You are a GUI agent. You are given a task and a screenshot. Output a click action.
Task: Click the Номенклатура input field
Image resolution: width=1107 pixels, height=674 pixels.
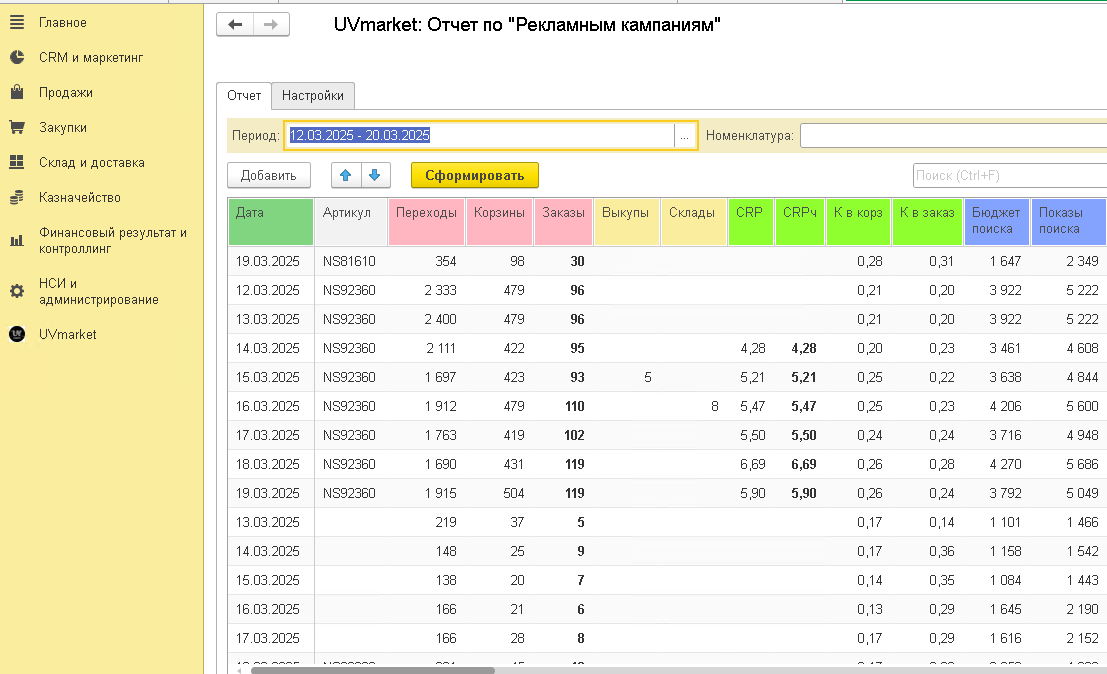[x=953, y=136]
